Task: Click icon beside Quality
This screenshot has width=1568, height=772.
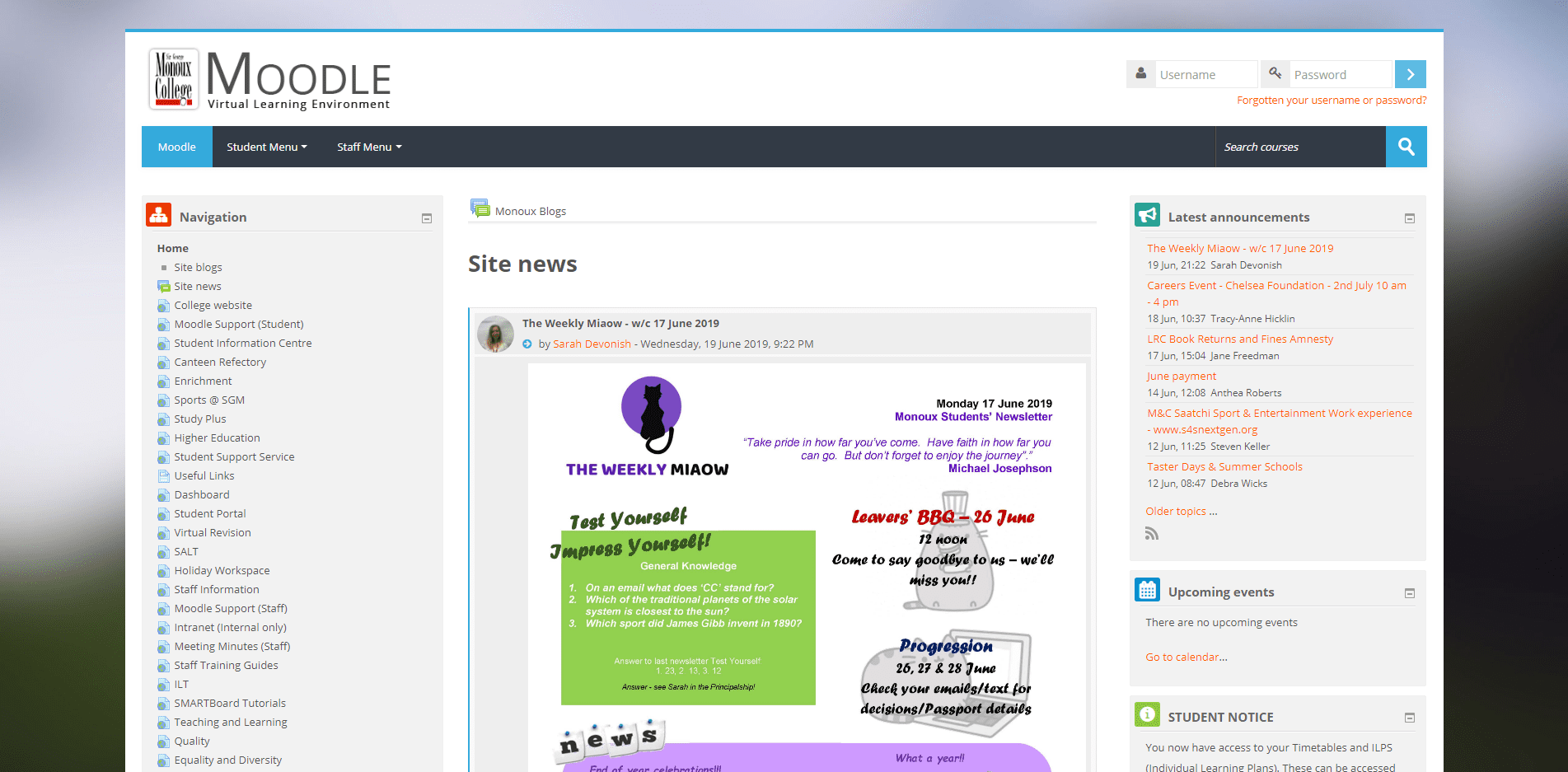Action: (164, 742)
